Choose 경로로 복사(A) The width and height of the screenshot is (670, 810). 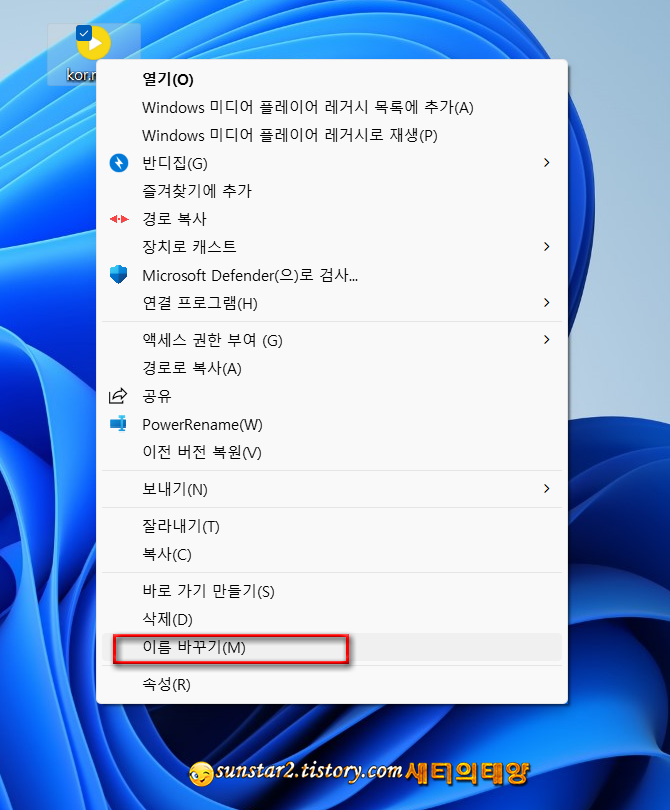point(332,368)
